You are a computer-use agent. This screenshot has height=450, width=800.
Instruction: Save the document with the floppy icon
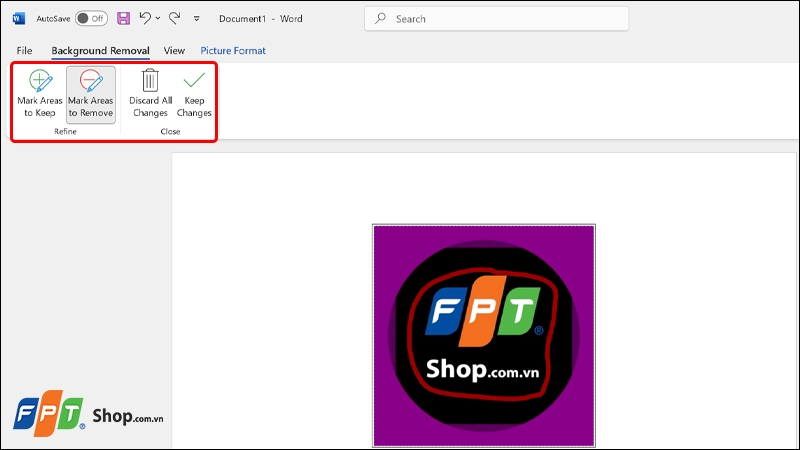123,19
